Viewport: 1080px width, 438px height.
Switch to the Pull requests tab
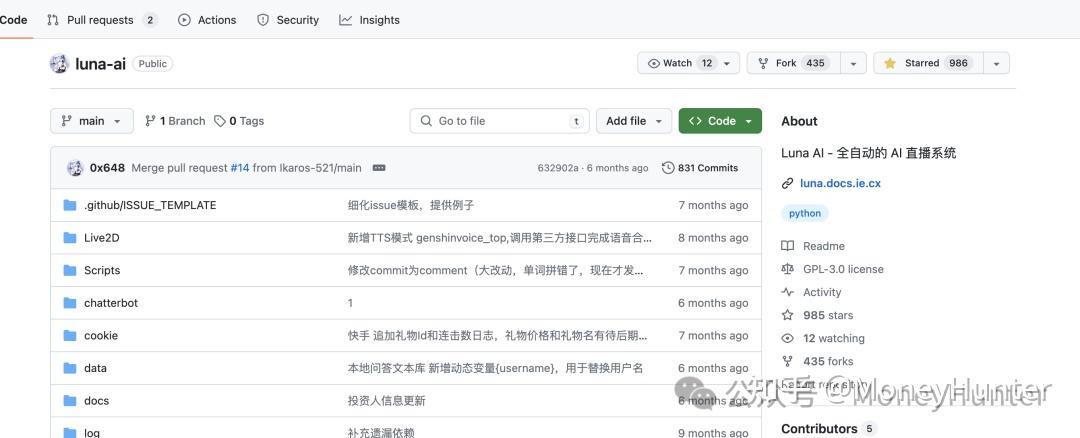tap(101, 20)
